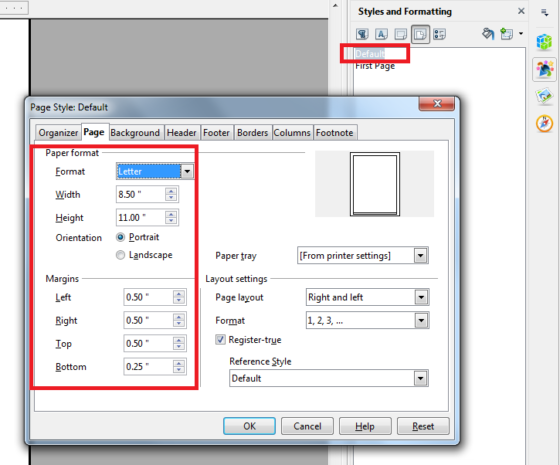560x465 pixels.
Task: Increase the Top margin with up arrow
Action: (179, 340)
